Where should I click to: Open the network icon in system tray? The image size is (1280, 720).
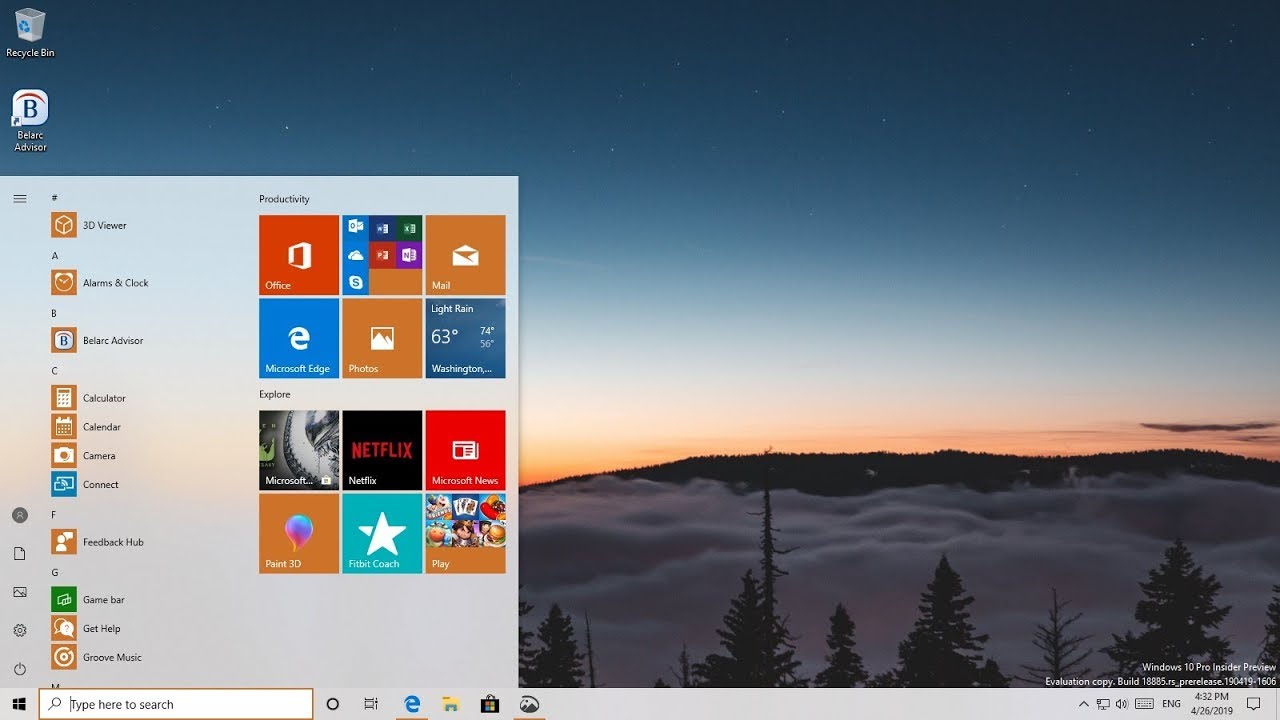point(1104,704)
